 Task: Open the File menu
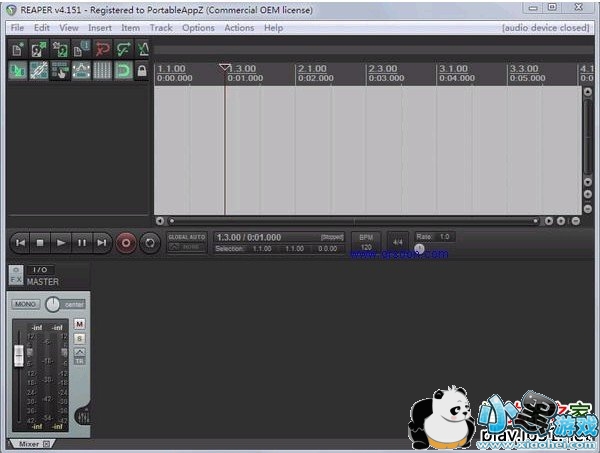[17, 28]
